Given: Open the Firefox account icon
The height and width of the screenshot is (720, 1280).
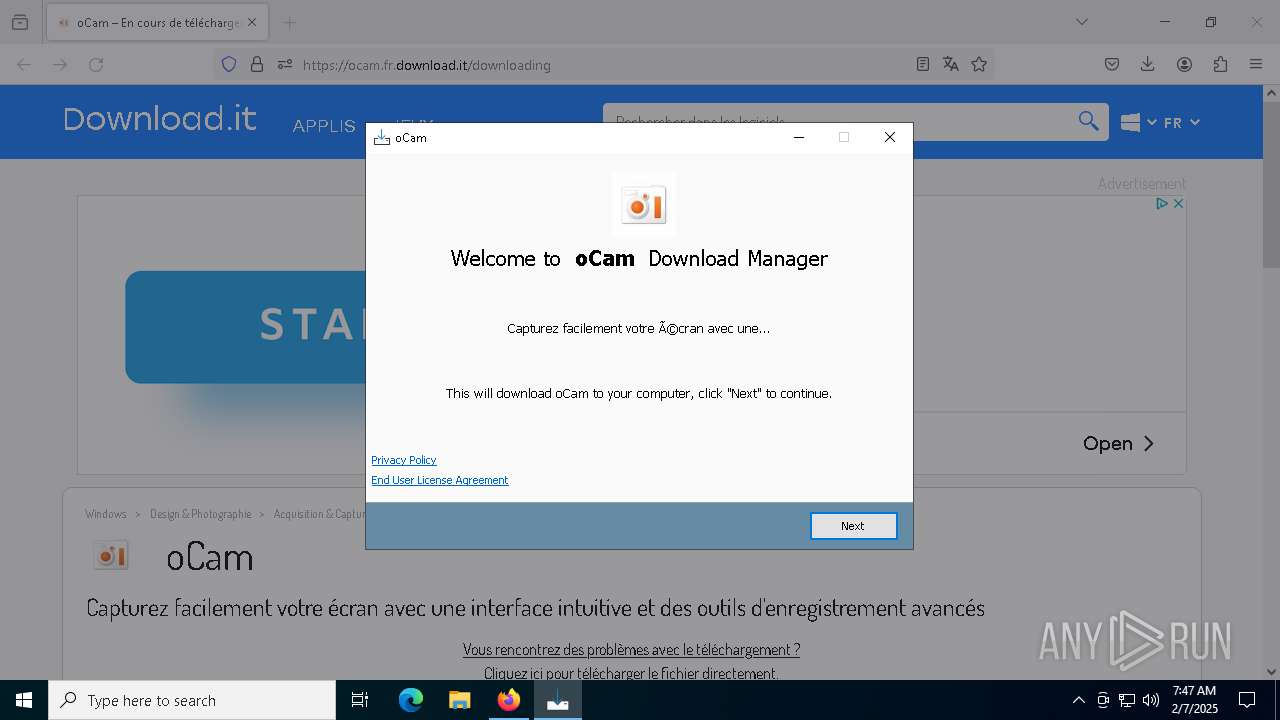Looking at the screenshot, I should 1184,64.
